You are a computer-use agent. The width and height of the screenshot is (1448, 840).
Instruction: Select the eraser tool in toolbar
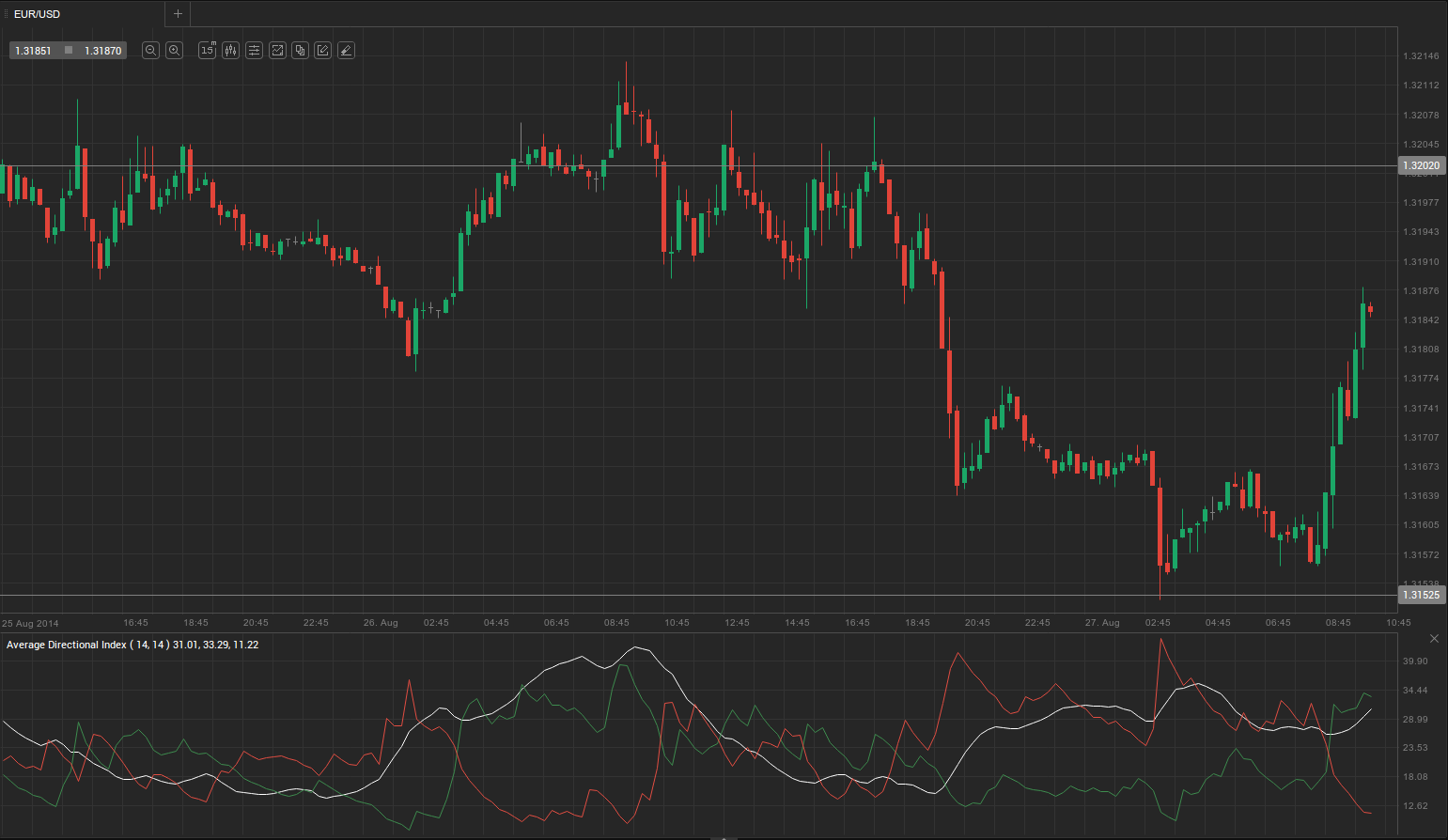[x=346, y=51]
